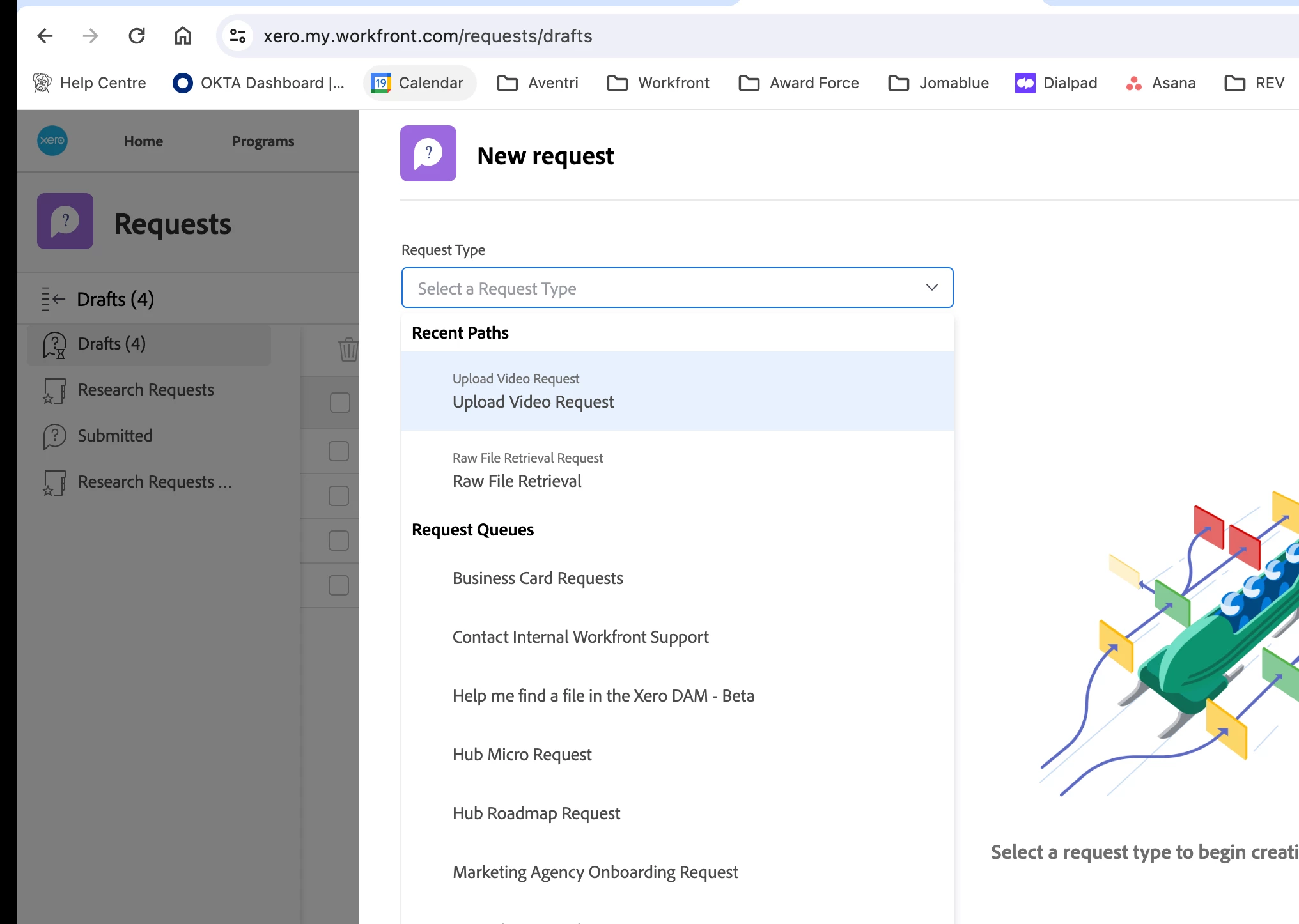
Task: Expand the Request Type dropdown chevron
Action: click(x=931, y=288)
